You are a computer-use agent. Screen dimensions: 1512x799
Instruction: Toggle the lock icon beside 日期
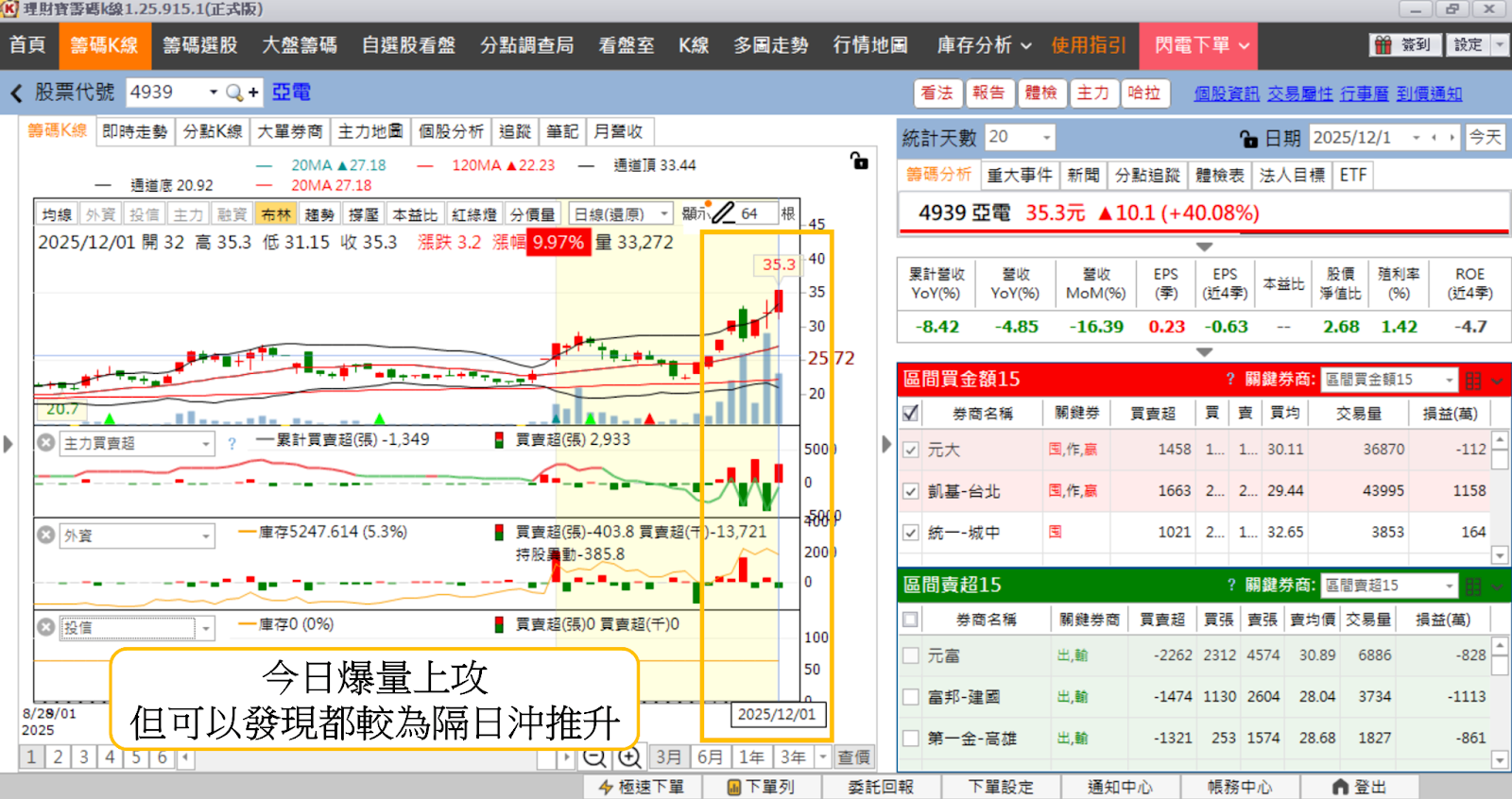tap(1248, 138)
